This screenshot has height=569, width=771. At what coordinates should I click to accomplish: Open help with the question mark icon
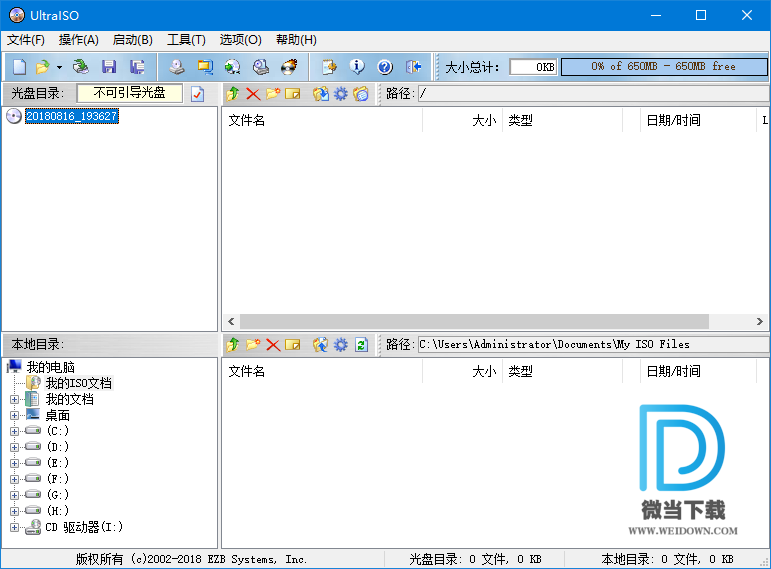tap(385, 66)
